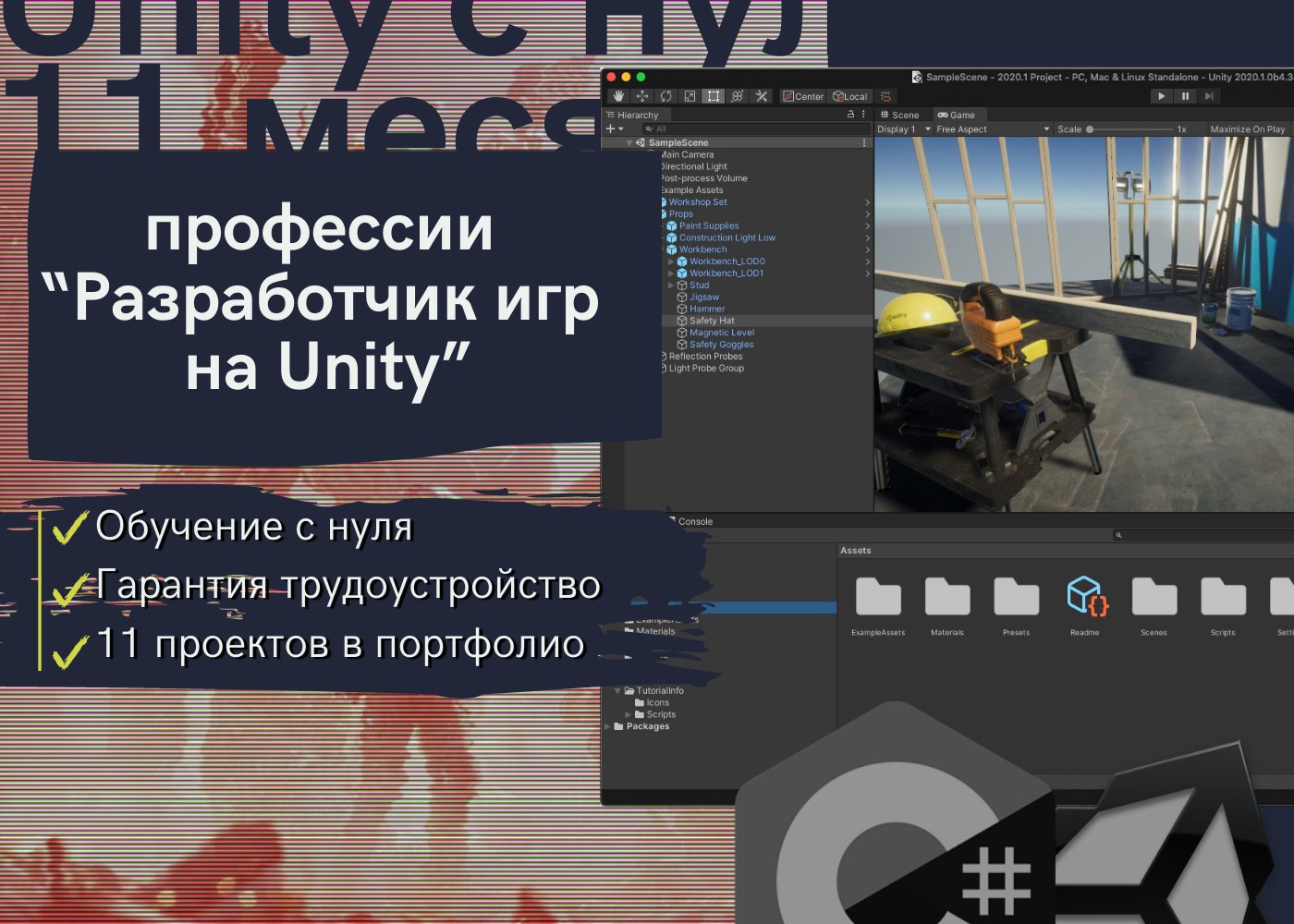Select Example Assets object
This screenshot has height=924, width=1294.
pos(691,190)
